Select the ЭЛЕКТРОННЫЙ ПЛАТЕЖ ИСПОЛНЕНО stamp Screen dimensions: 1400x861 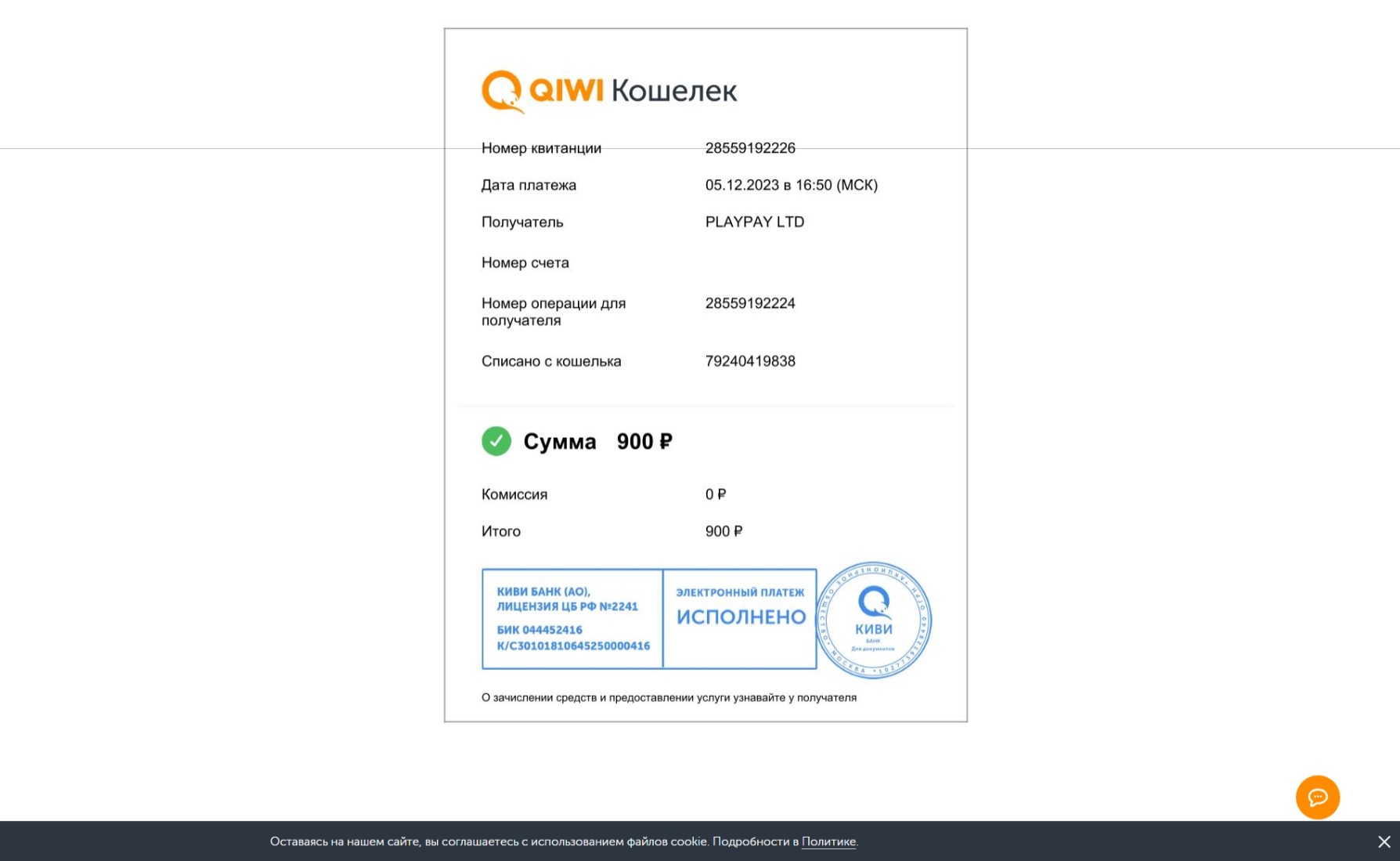pyautogui.click(x=739, y=619)
